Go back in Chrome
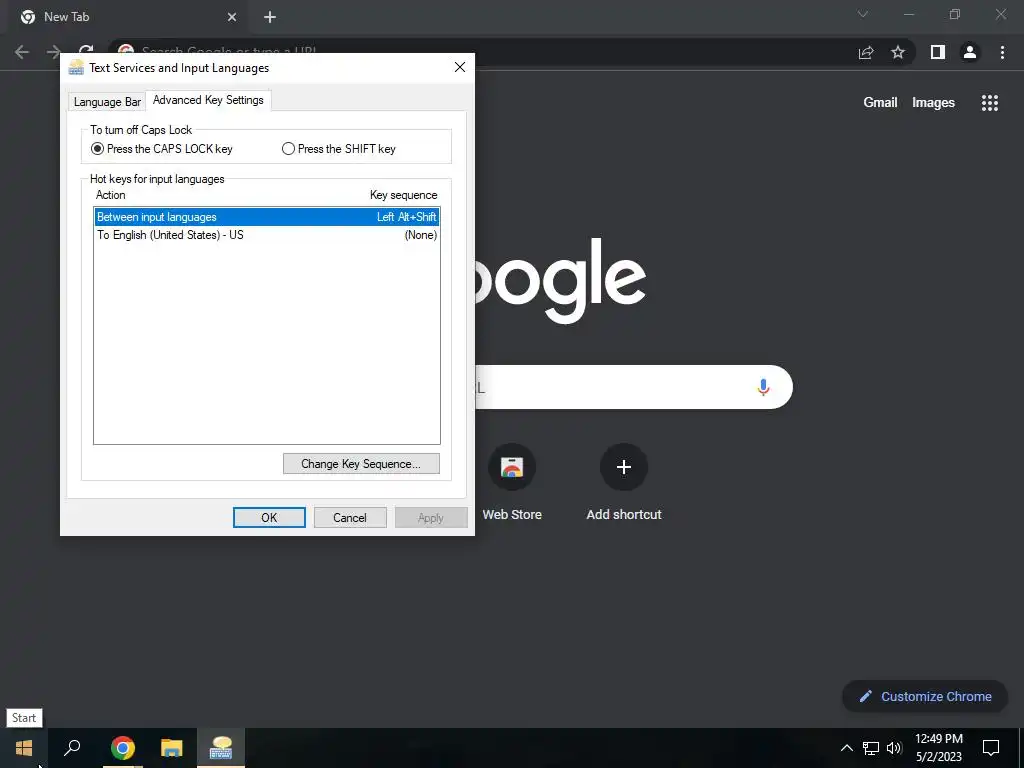Screen dimensions: 1024x768 pyautogui.click(x=22, y=52)
